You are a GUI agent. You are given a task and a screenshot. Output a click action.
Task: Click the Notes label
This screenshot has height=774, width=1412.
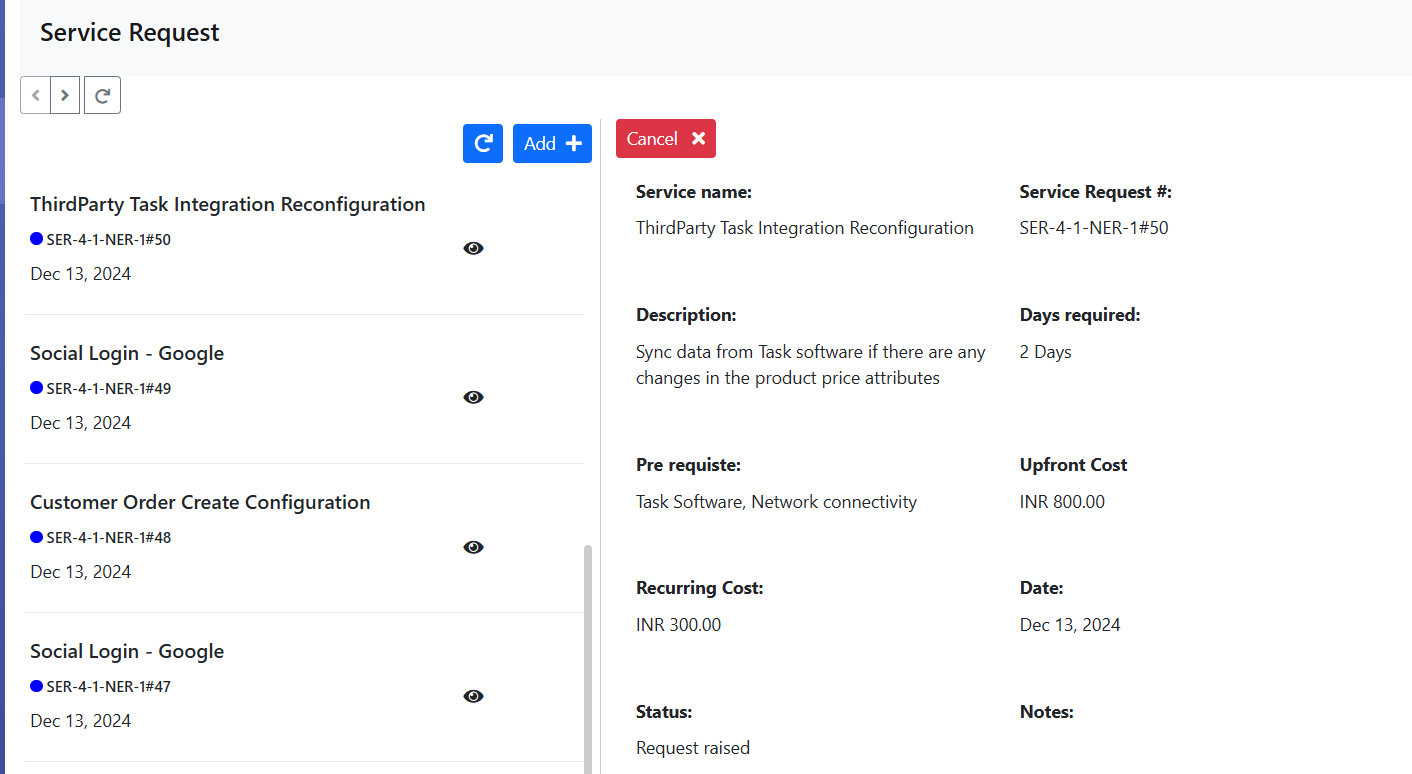[1047, 712]
